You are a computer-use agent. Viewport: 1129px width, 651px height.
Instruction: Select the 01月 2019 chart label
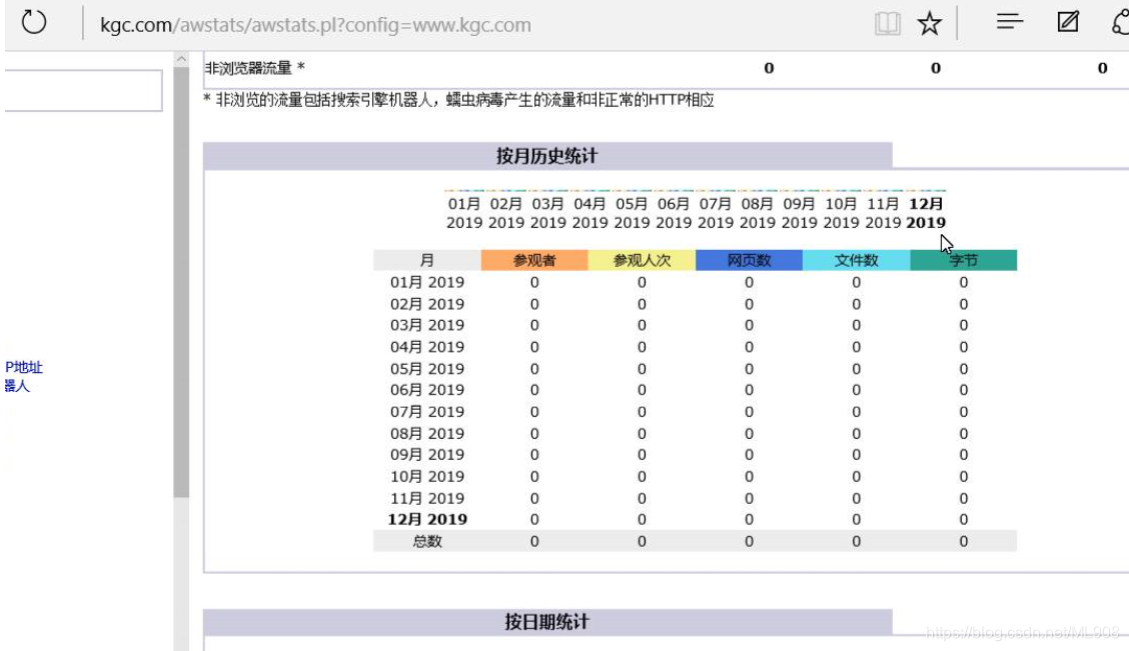(464, 213)
